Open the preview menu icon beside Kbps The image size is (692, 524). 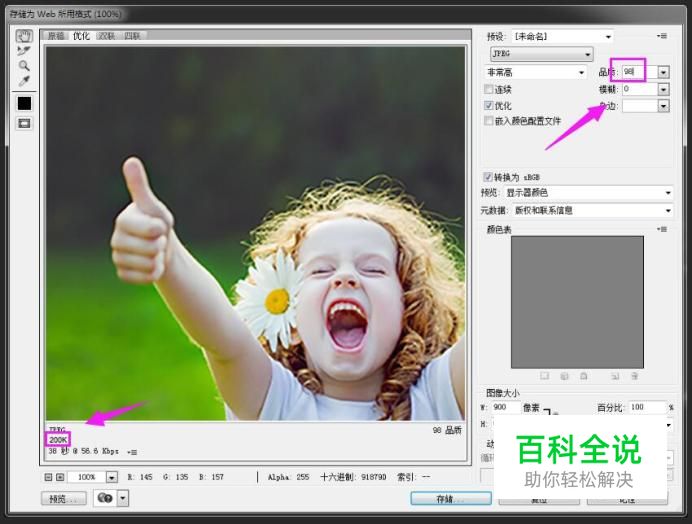point(132,452)
